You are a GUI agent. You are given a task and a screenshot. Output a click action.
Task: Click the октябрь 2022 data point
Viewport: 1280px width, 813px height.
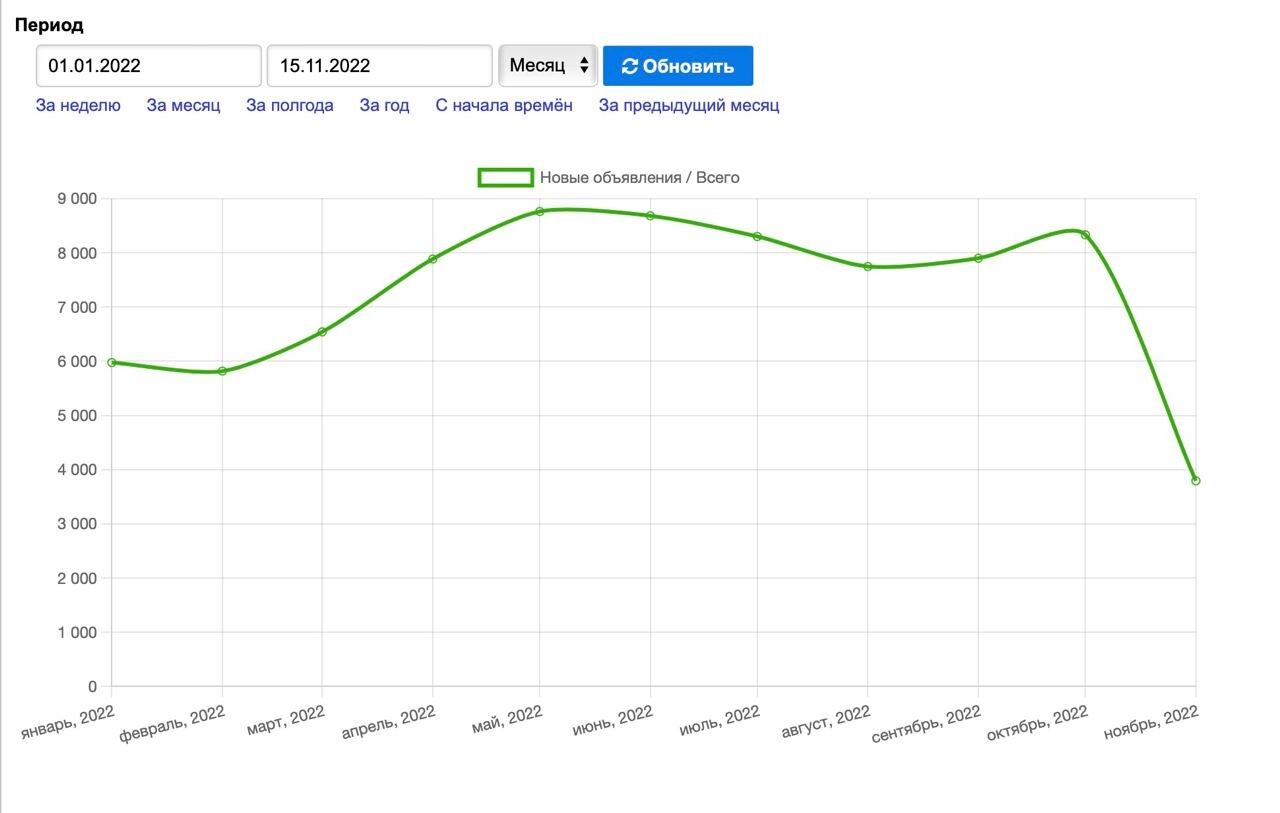1085,235
